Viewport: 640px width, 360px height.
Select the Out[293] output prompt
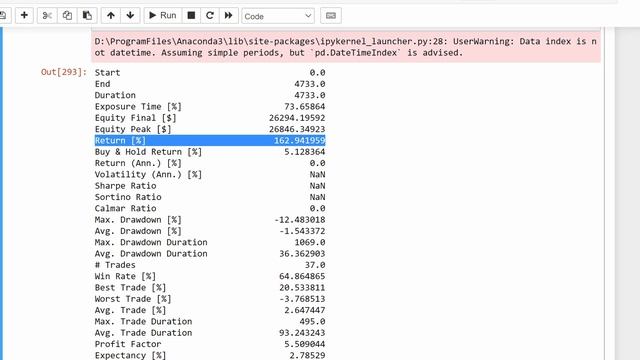coord(64,72)
